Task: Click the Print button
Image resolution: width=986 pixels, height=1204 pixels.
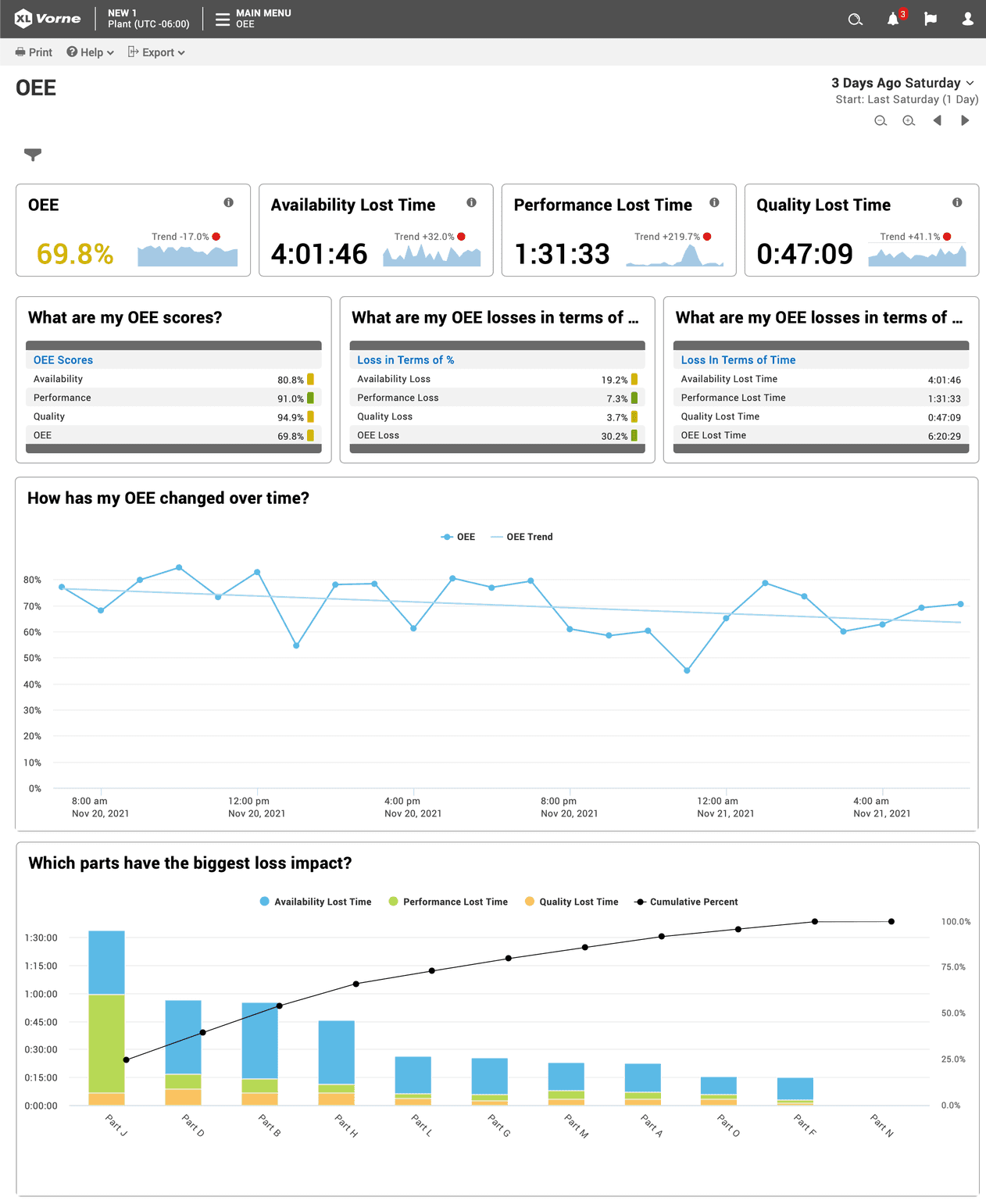Action: pyautogui.click(x=34, y=52)
